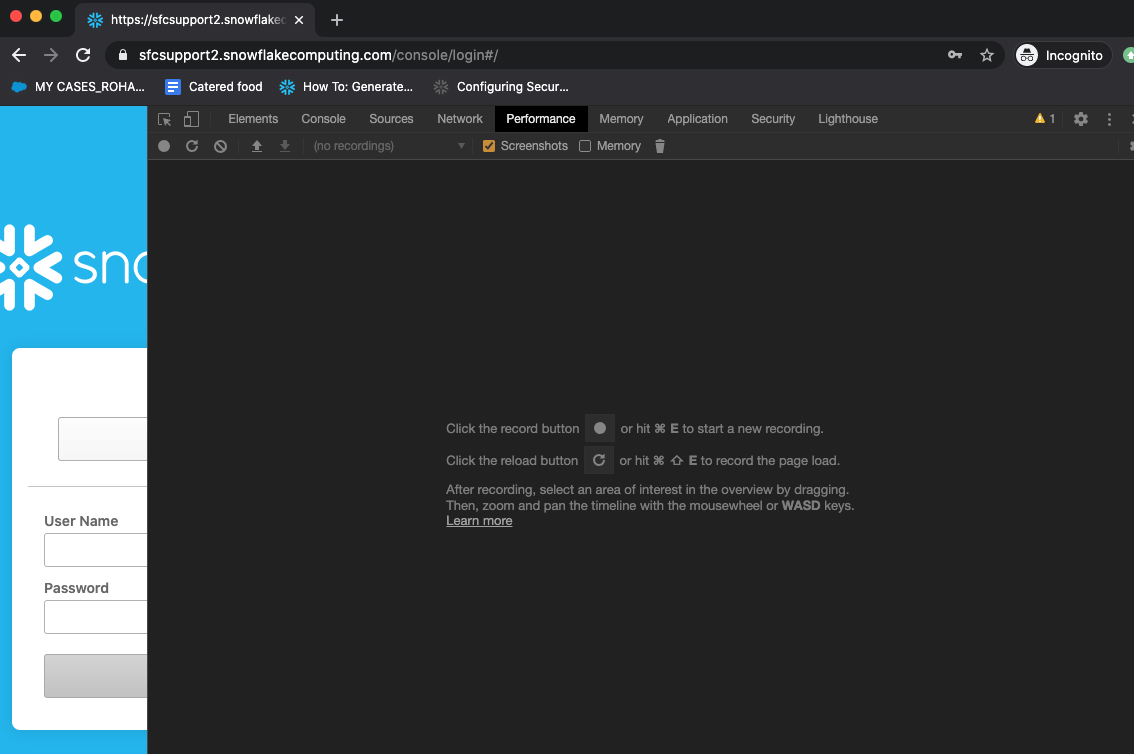Viewport: 1134px width, 754px height.
Task: Clear recordings with the block icon
Action: (x=219, y=145)
